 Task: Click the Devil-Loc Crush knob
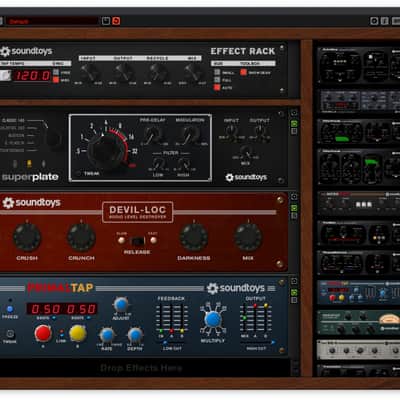click(x=27, y=237)
